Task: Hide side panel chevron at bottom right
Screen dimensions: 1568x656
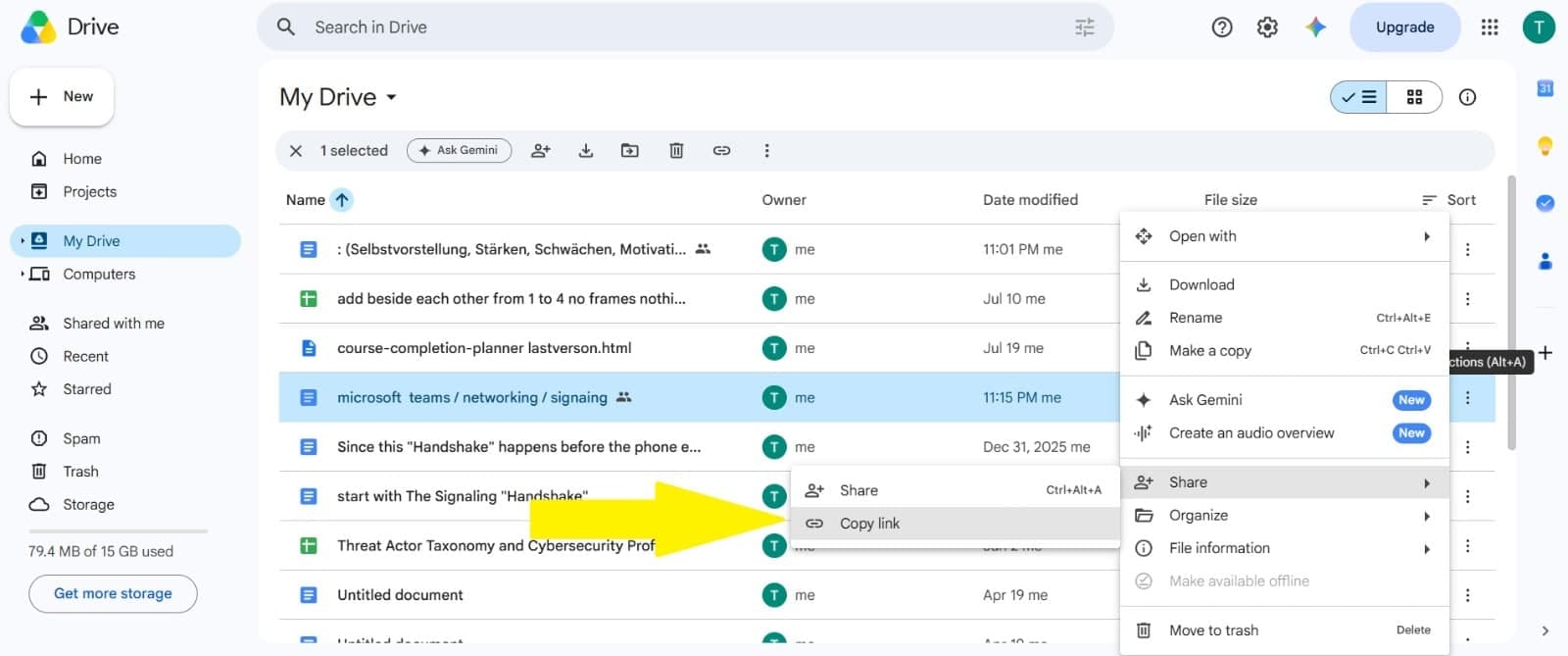Action: [1545, 631]
